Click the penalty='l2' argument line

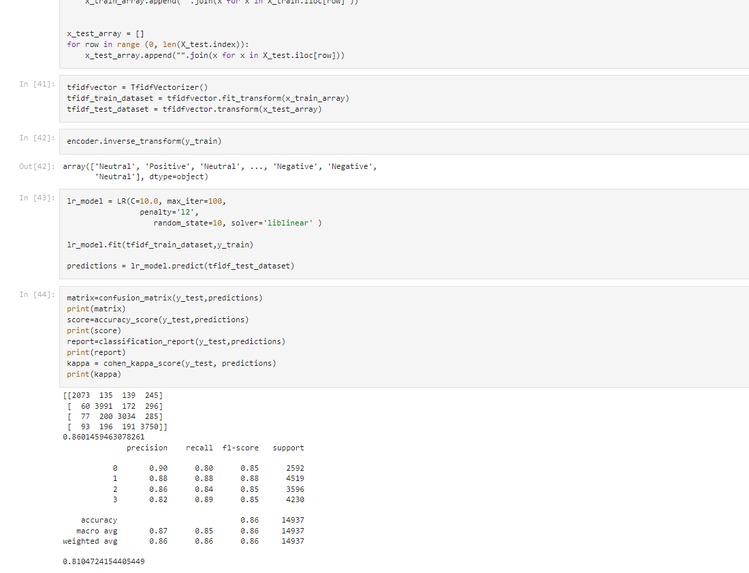169,212
